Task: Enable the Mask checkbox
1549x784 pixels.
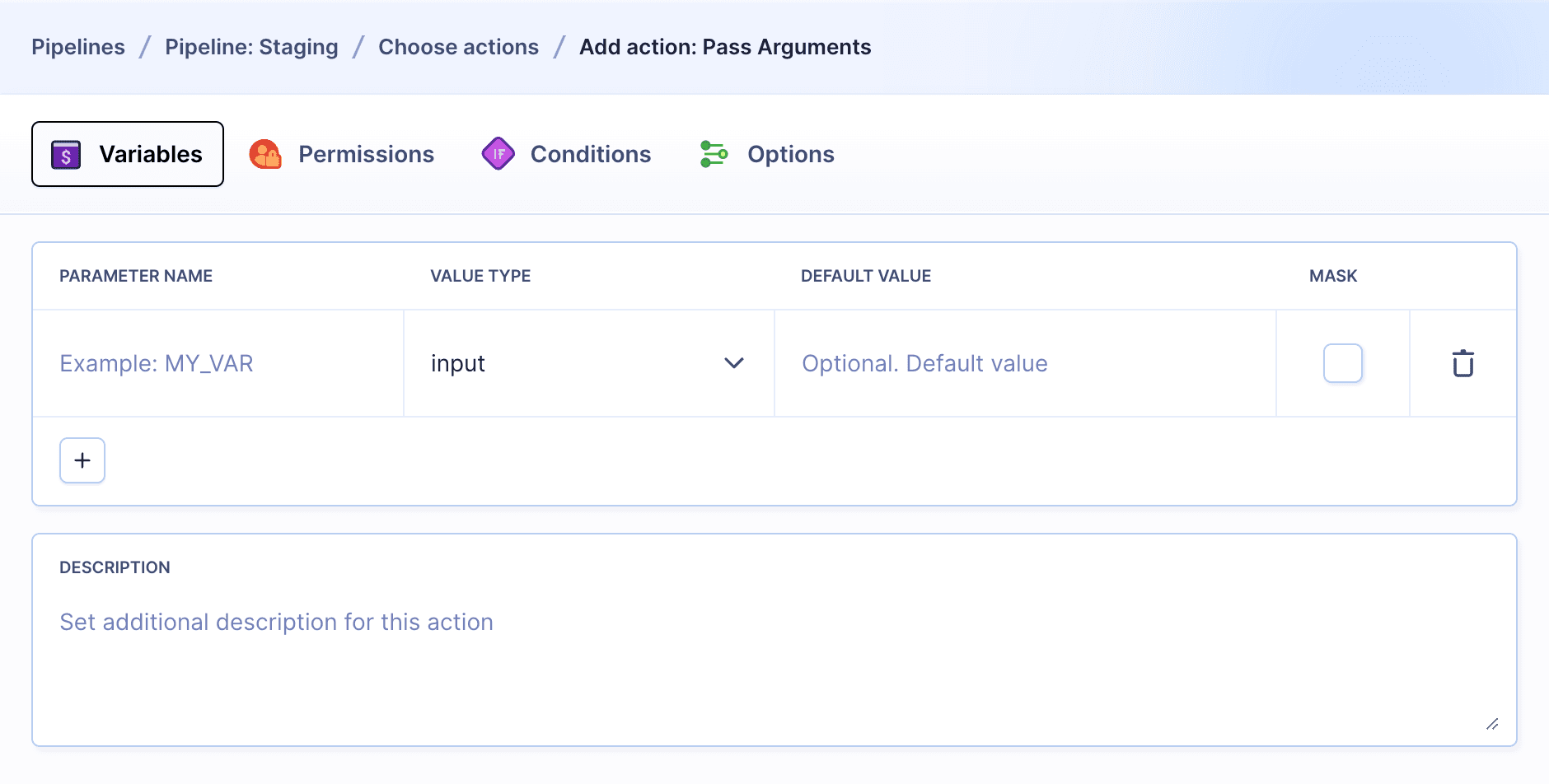Action: tap(1342, 363)
